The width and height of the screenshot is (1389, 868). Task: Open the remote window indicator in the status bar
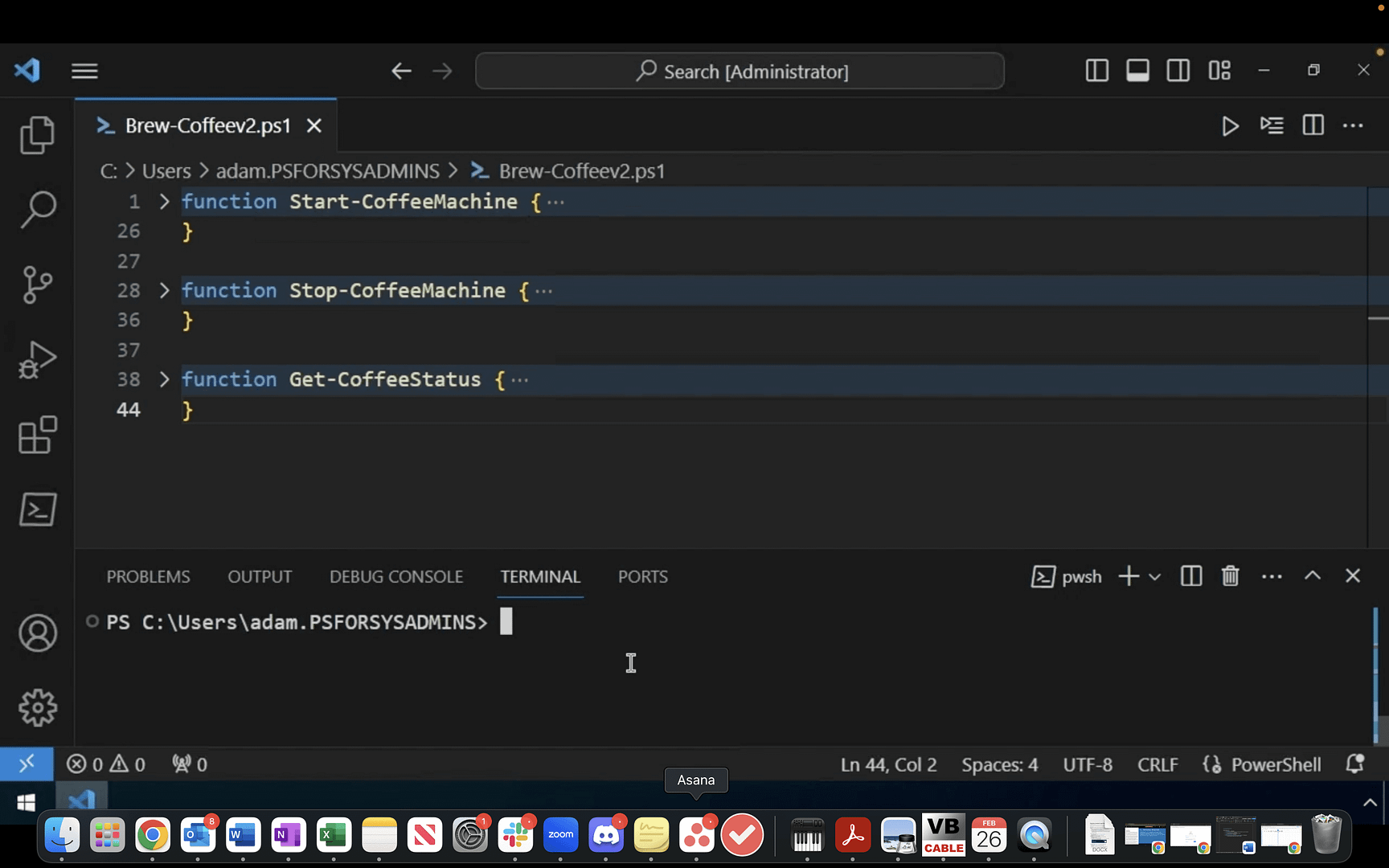click(27, 764)
